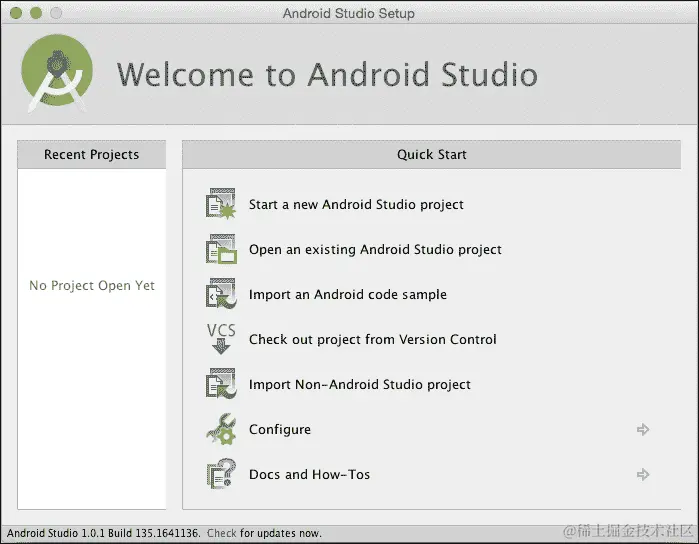699x544 pixels.
Task: Click the Quick Start header
Action: click(432, 154)
